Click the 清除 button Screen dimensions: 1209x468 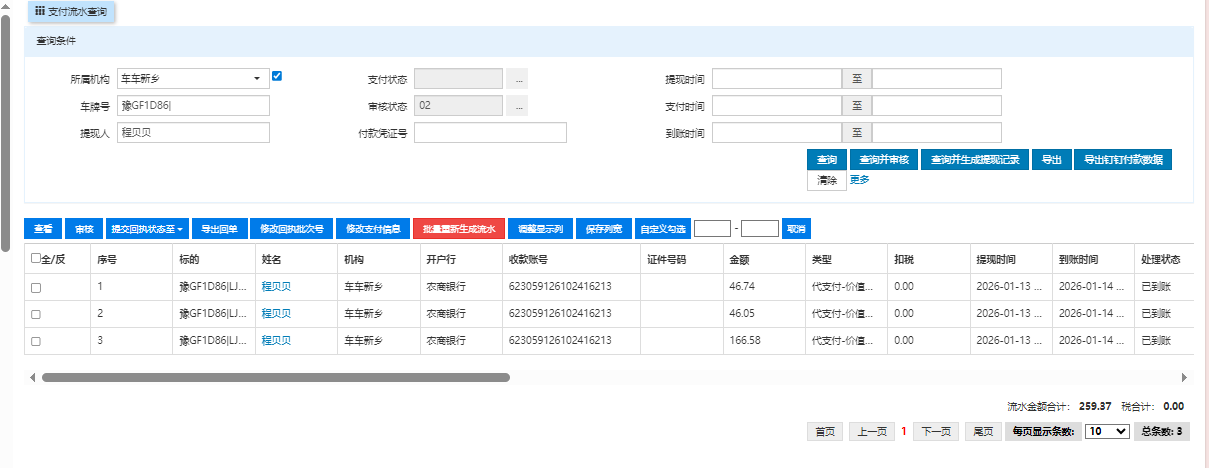coord(827,180)
